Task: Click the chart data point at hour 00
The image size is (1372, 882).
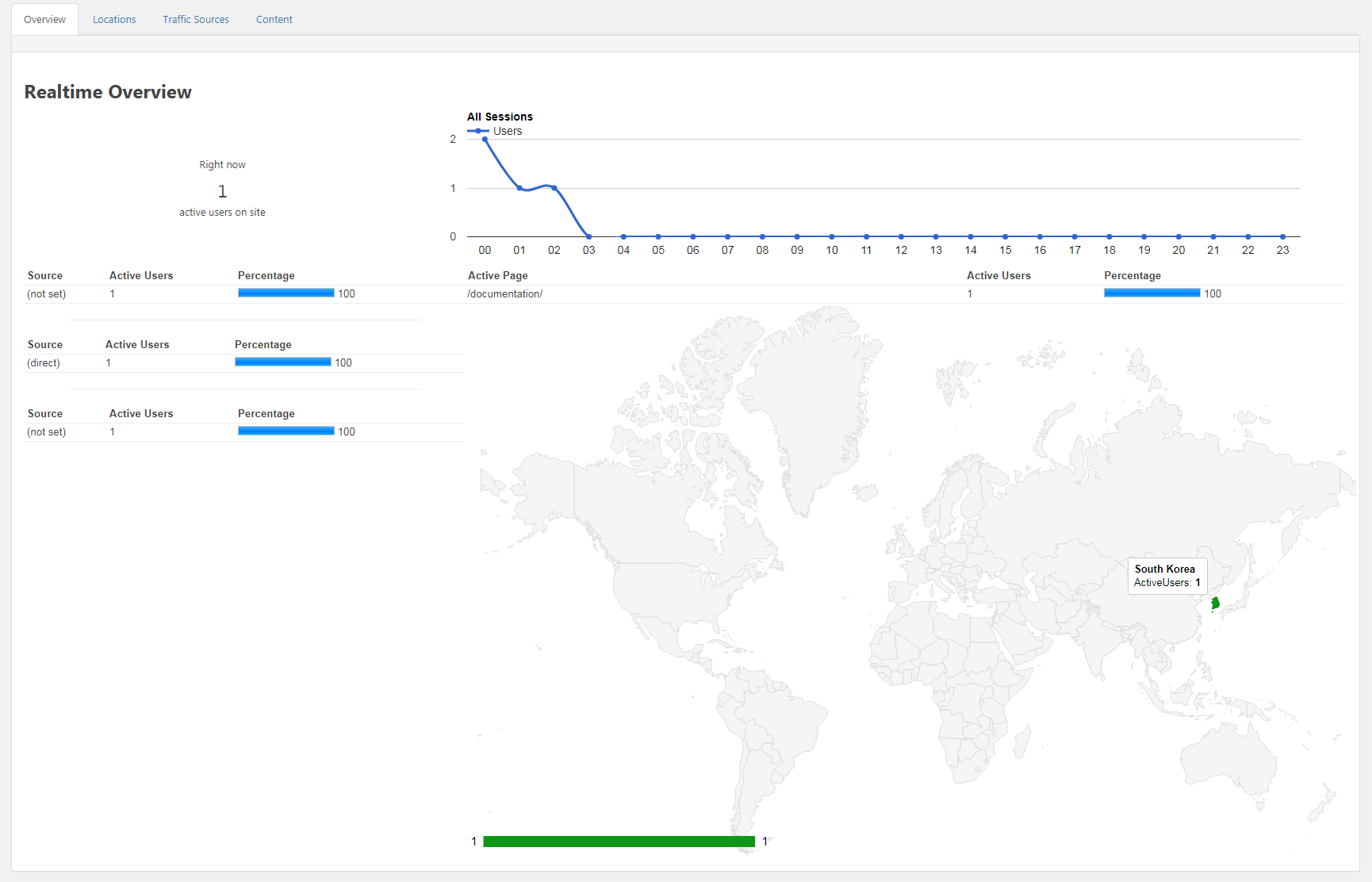Action: 485,140
